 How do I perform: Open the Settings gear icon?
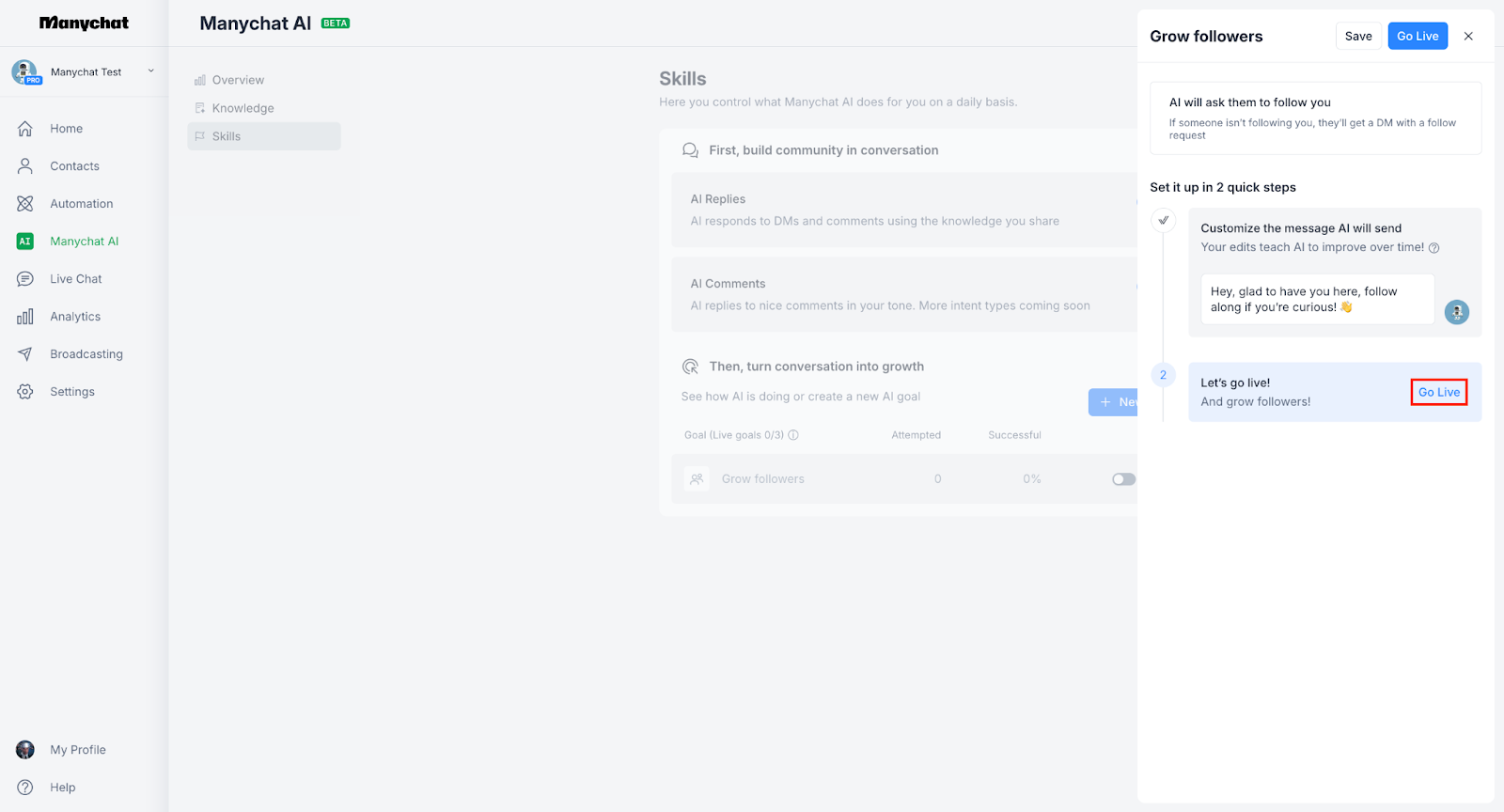(x=25, y=392)
